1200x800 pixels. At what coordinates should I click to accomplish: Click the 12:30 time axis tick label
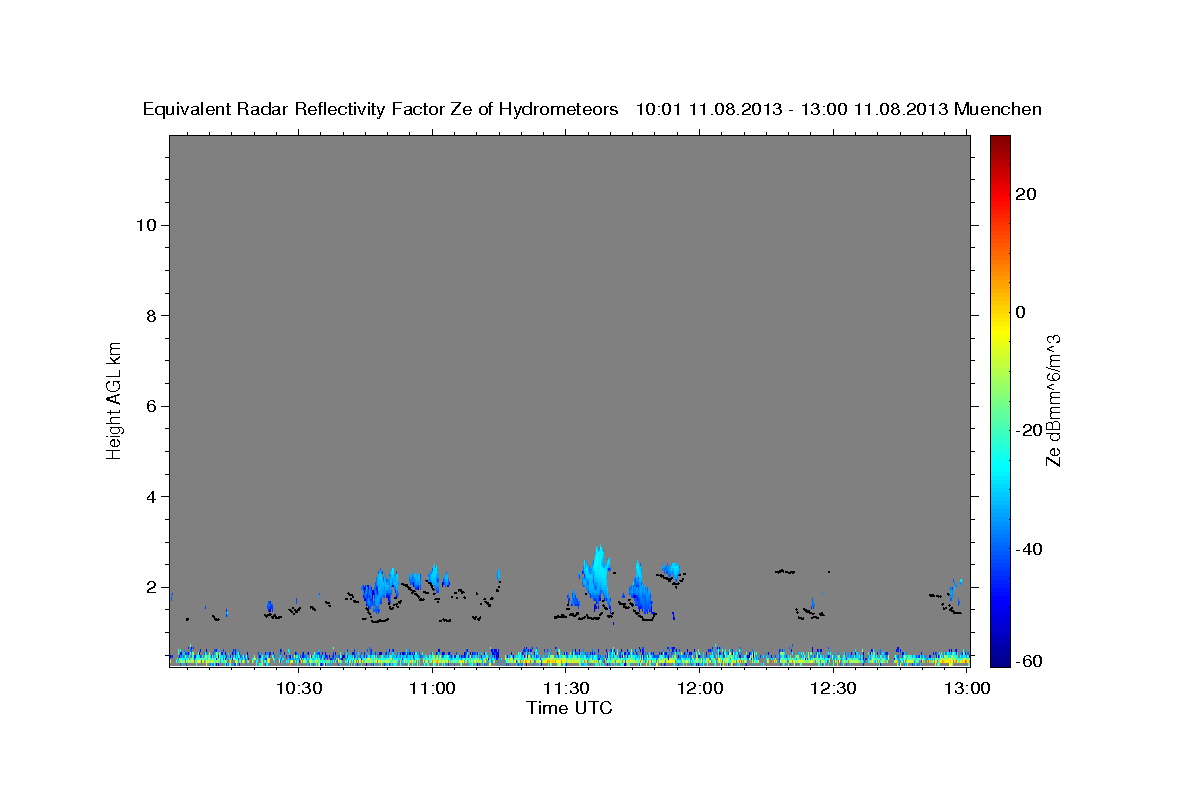(833, 688)
